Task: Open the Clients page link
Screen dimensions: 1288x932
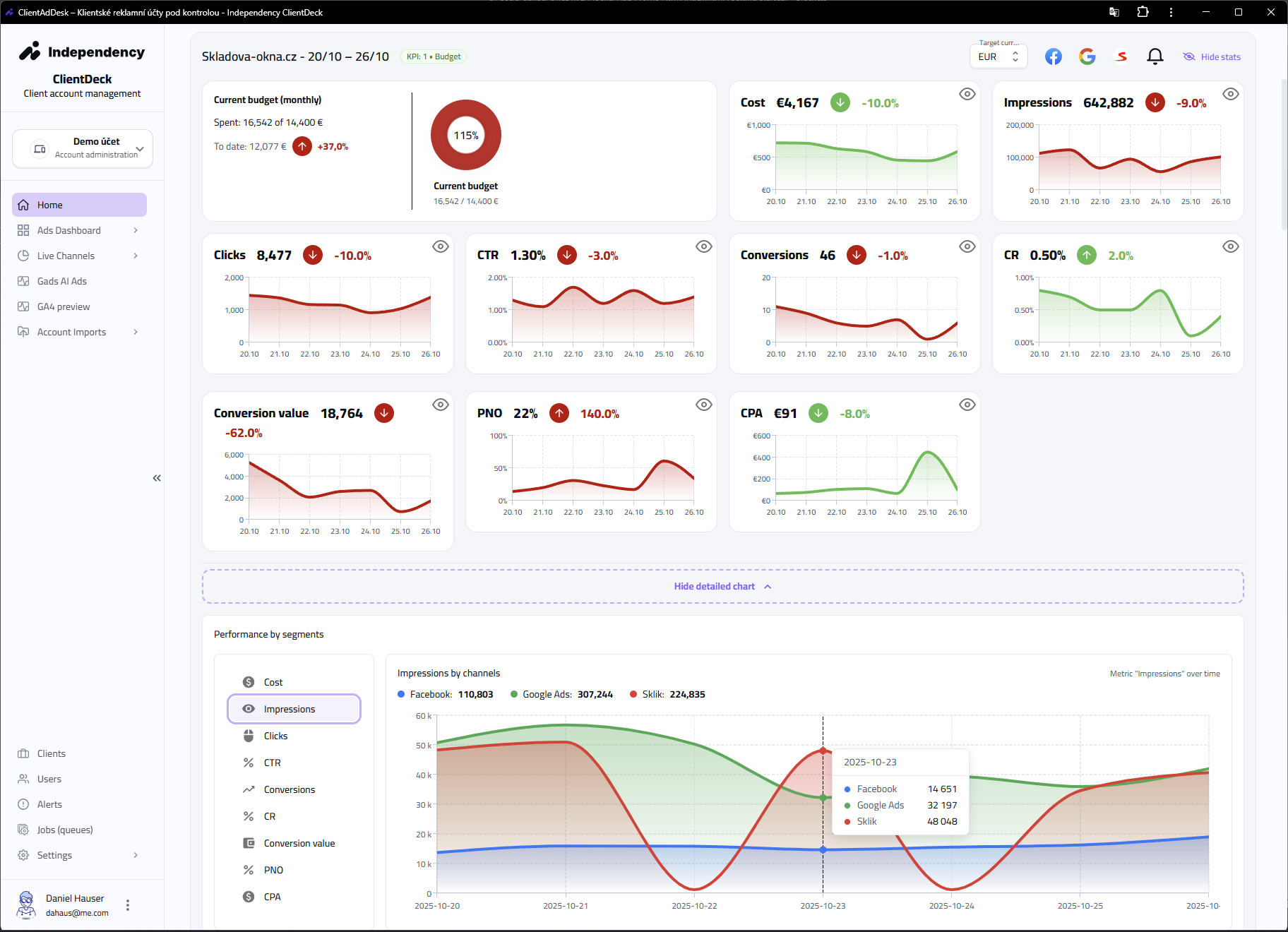Action: (50, 753)
